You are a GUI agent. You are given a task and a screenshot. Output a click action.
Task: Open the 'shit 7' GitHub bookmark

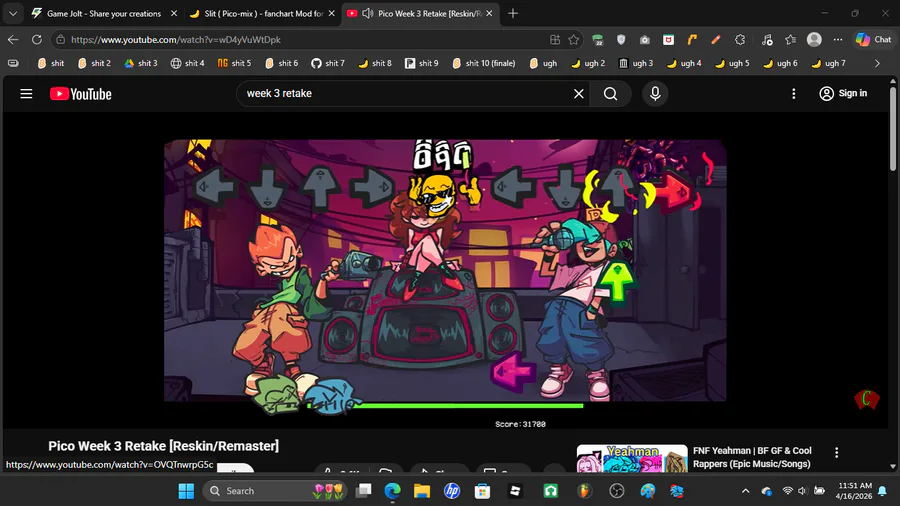[328, 63]
